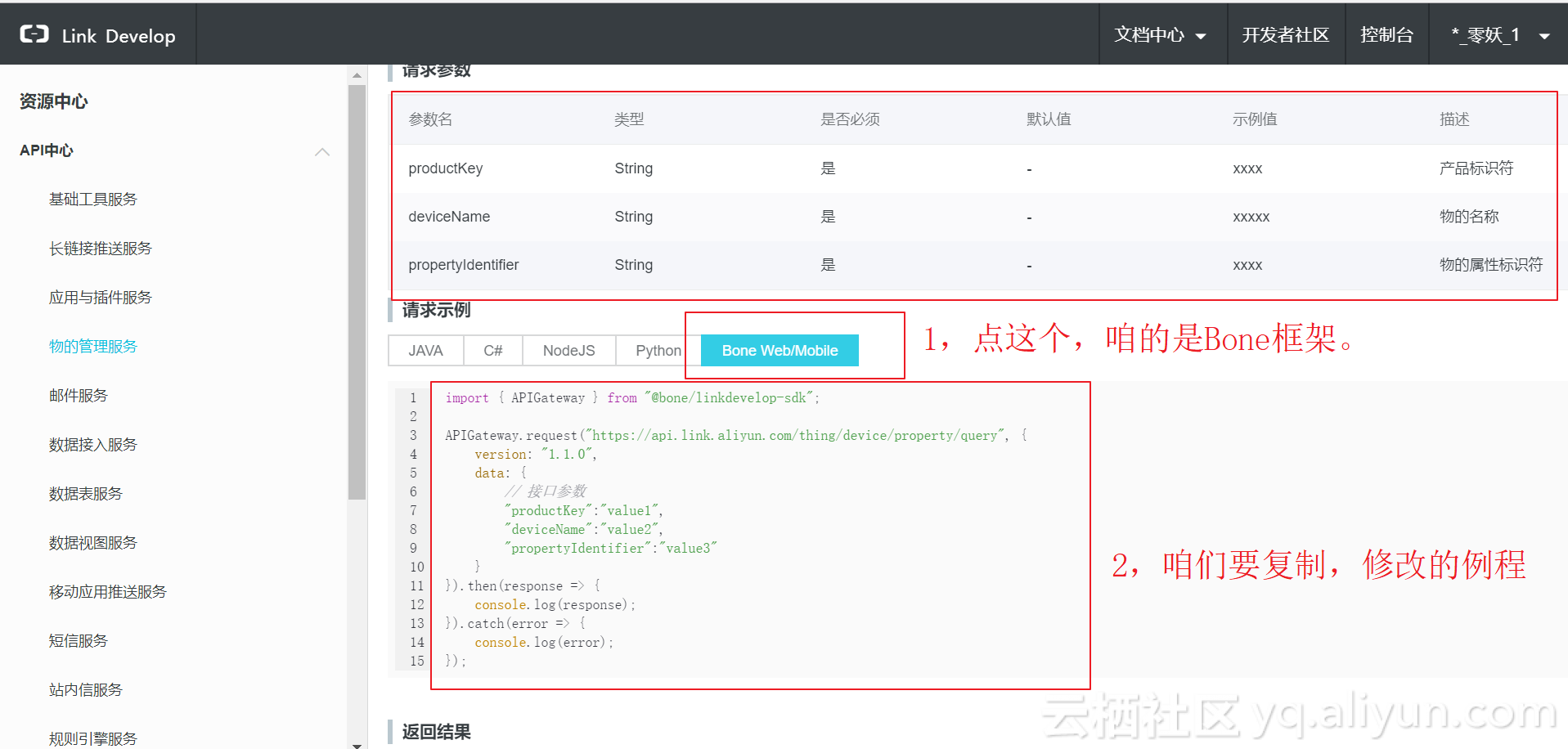This screenshot has width=1568, height=749.
Task: Open 应用与插件服务 in the sidebar
Action: click(x=101, y=298)
